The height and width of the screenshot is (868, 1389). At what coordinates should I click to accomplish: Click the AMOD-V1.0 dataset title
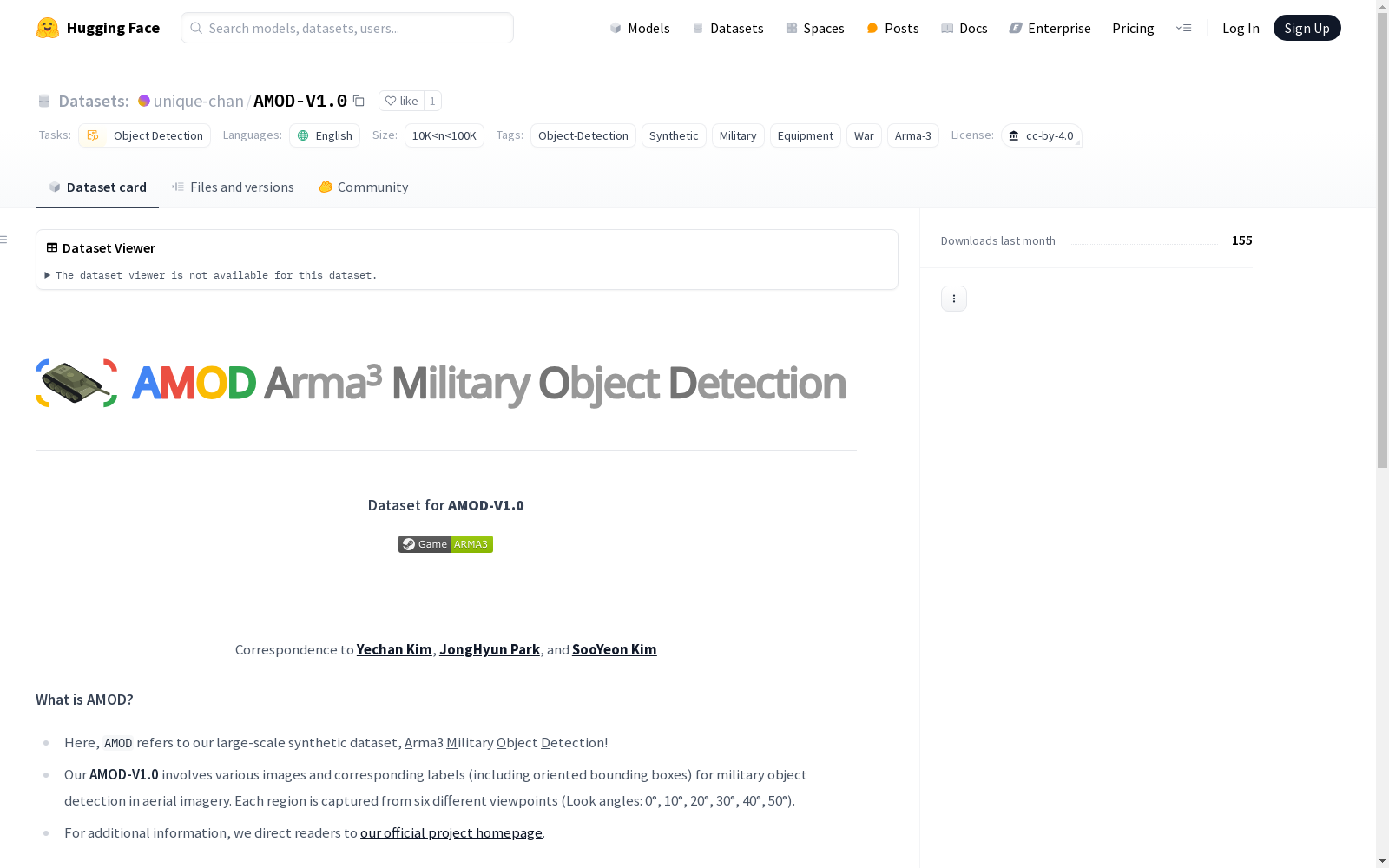point(300,101)
